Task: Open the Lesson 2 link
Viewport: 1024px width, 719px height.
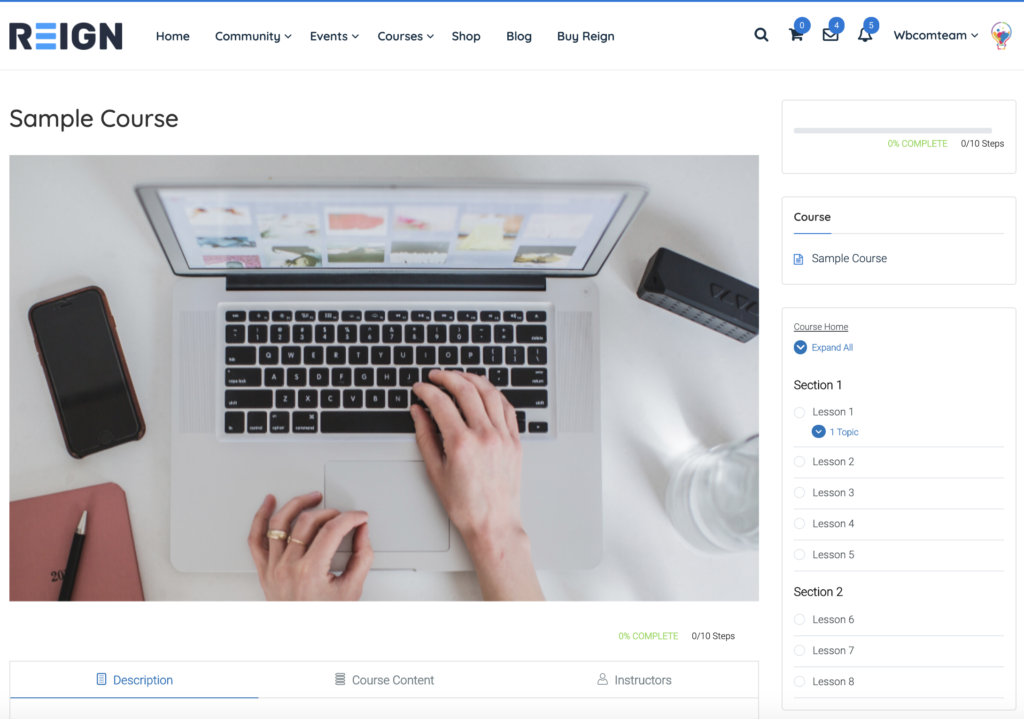Action: (x=833, y=462)
